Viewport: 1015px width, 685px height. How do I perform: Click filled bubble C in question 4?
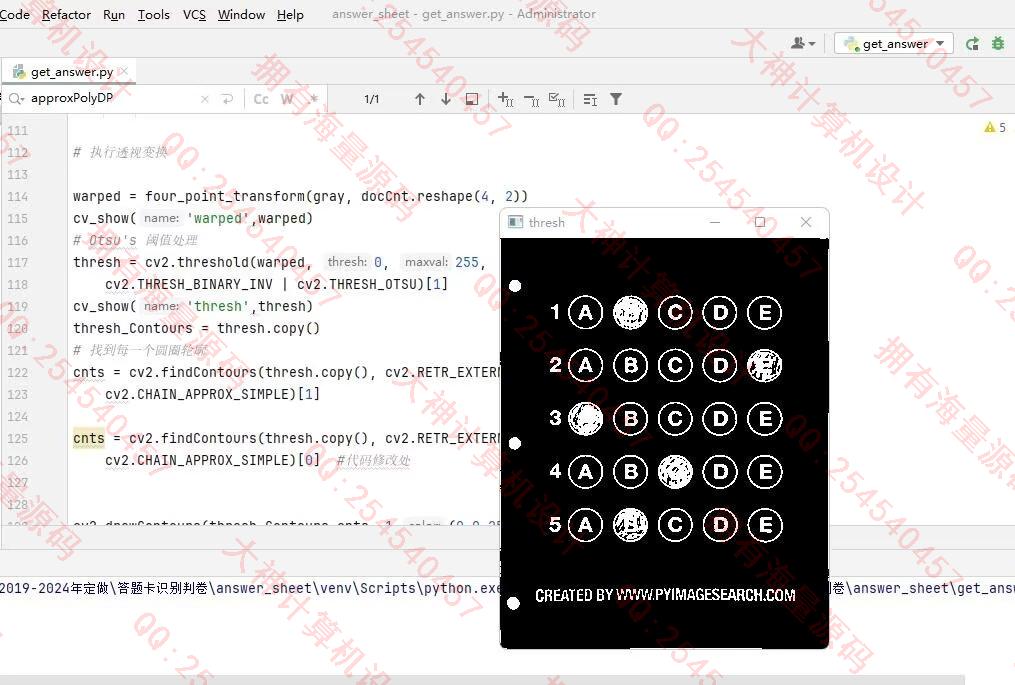pos(675,472)
